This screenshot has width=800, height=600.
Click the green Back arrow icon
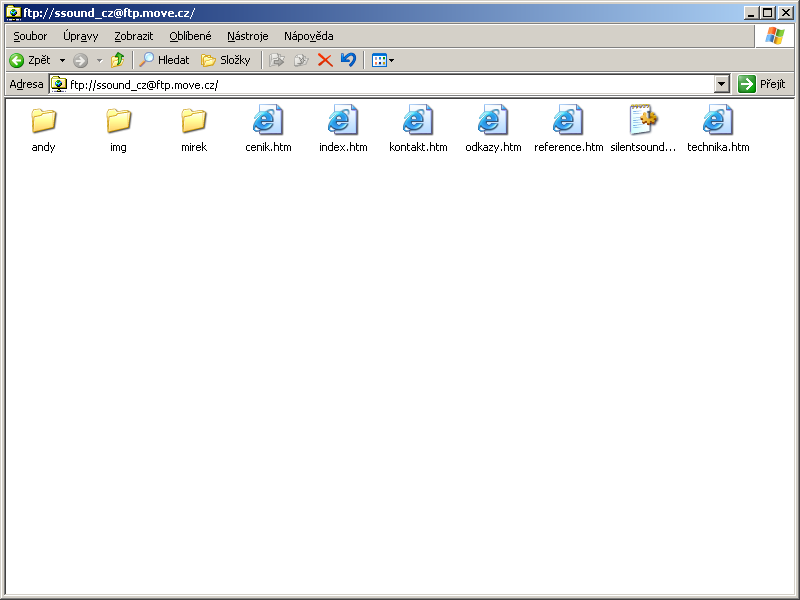(x=16, y=60)
